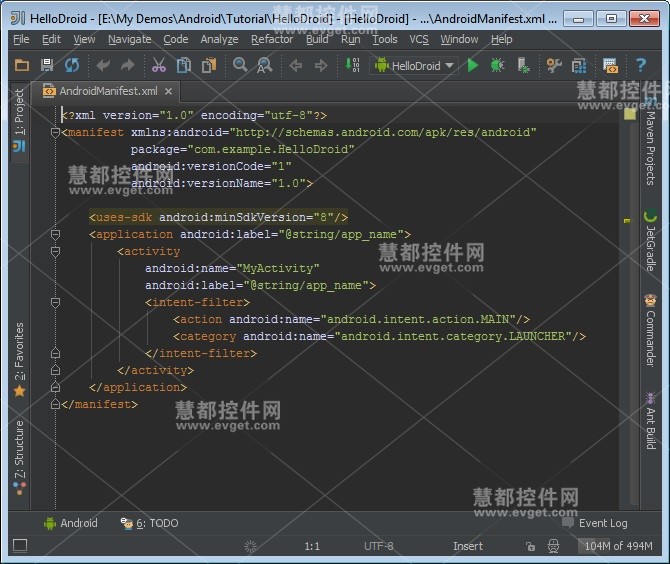Image resolution: width=670 pixels, height=564 pixels.
Task: Paste from clipboard toolbar icon
Action: (209, 65)
